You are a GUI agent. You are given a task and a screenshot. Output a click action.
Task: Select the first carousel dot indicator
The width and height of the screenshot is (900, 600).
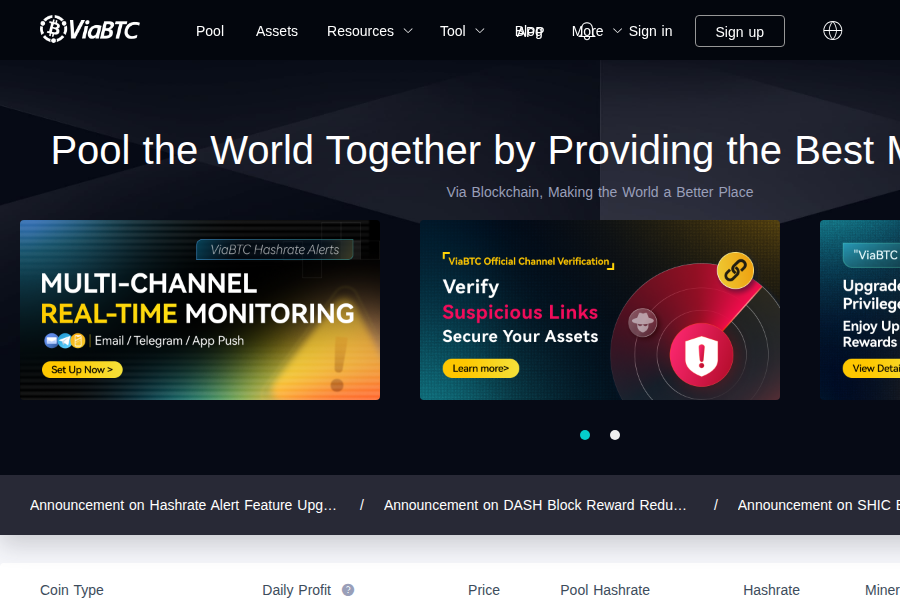click(585, 435)
